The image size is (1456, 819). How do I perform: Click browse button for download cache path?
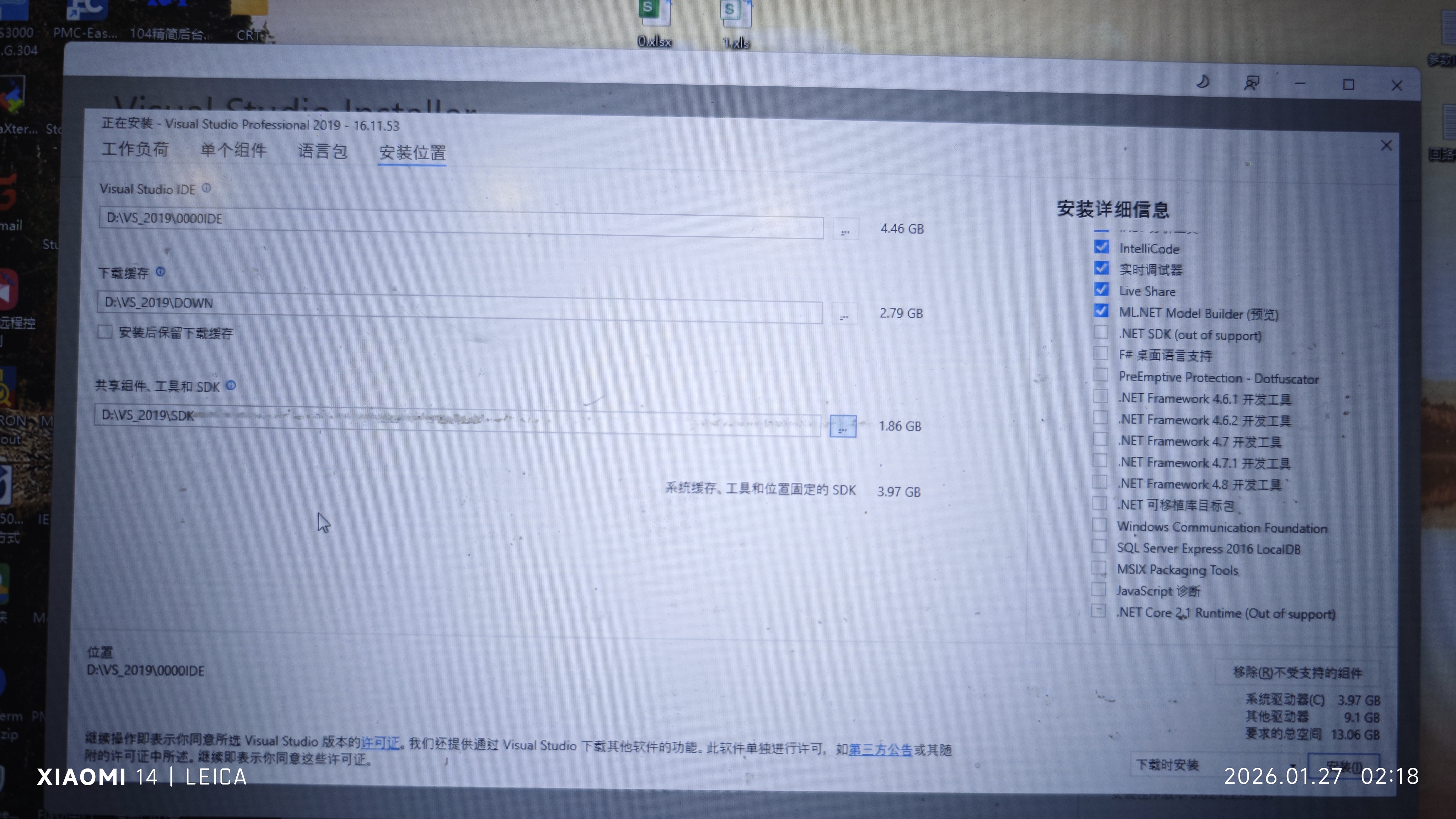coord(844,314)
